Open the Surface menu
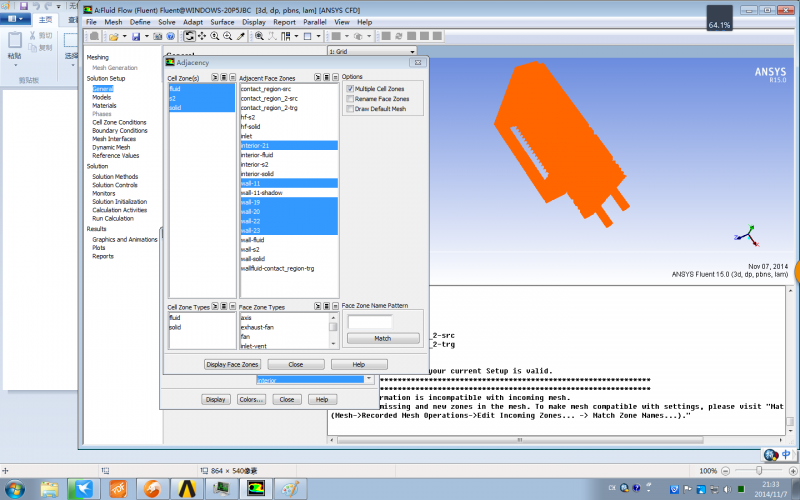This screenshot has width=800, height=500. (222, 22)
